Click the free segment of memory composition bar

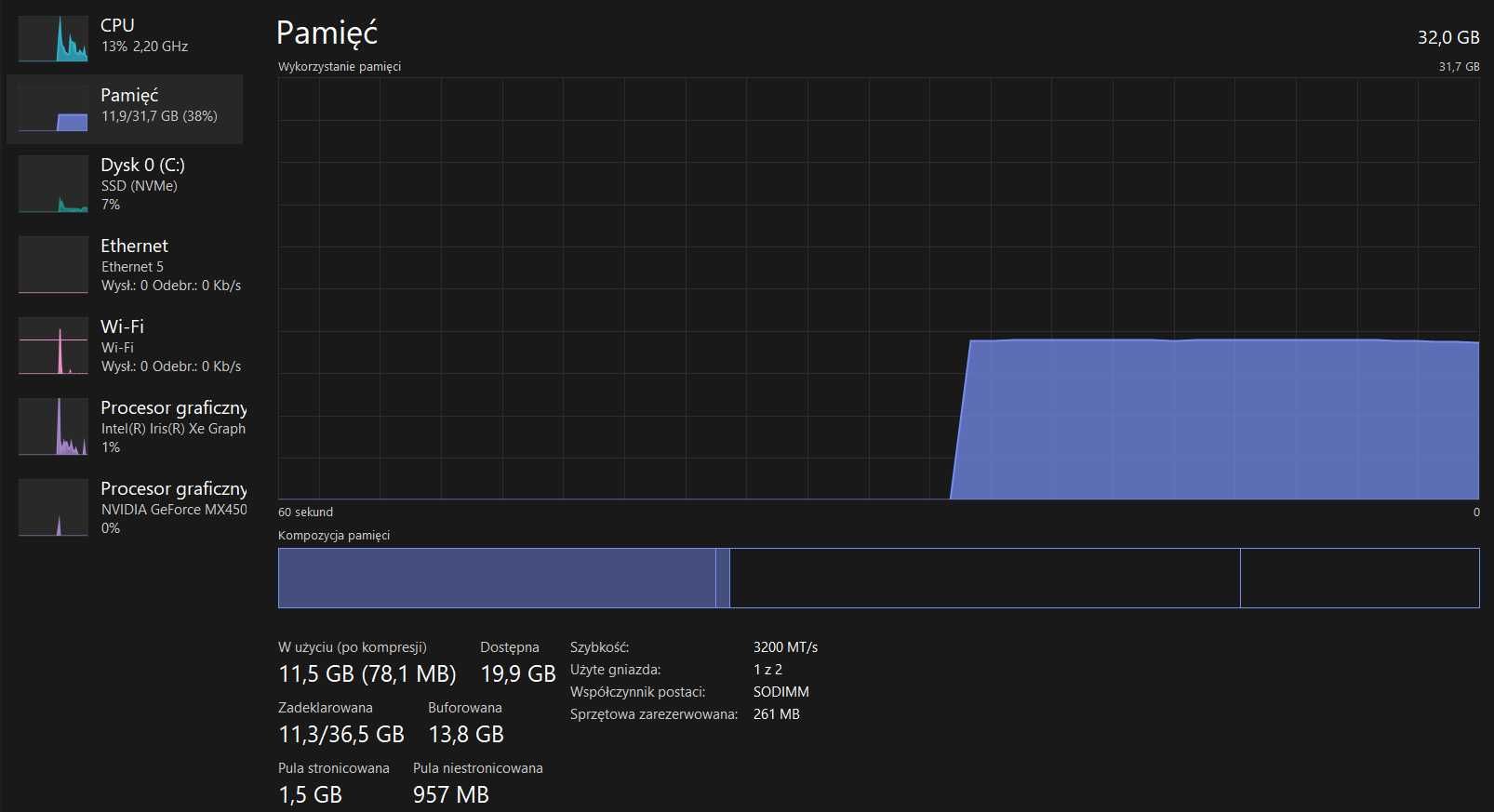tap(1360, 578)
